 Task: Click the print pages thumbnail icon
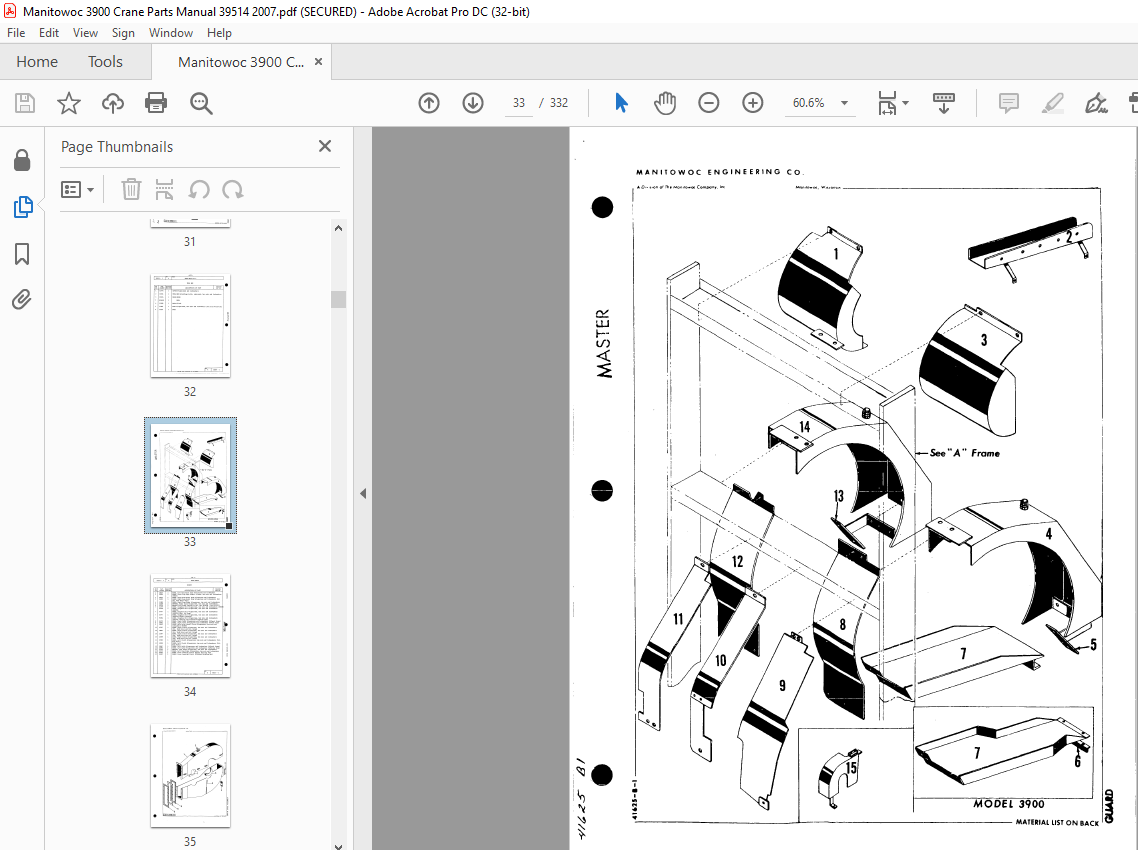tap(165, 189)
